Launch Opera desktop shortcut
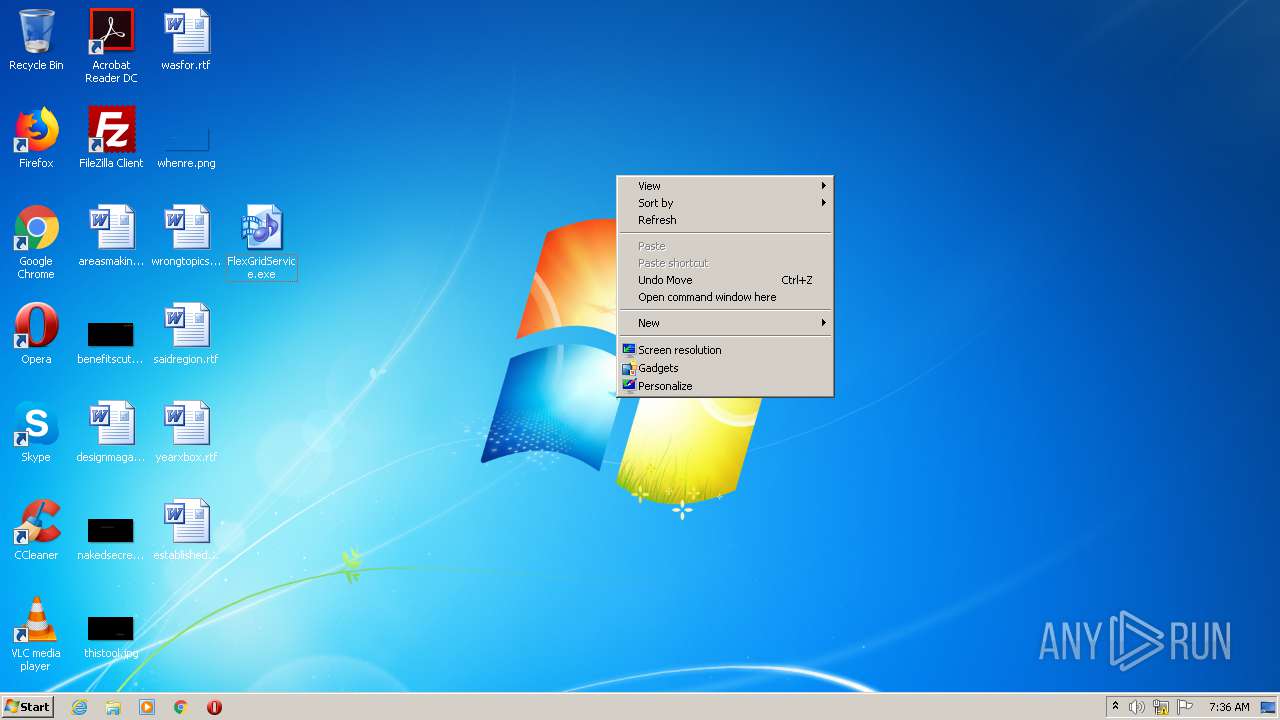The width and height of the screenshot is (1280, 720). tap(36, 334)
